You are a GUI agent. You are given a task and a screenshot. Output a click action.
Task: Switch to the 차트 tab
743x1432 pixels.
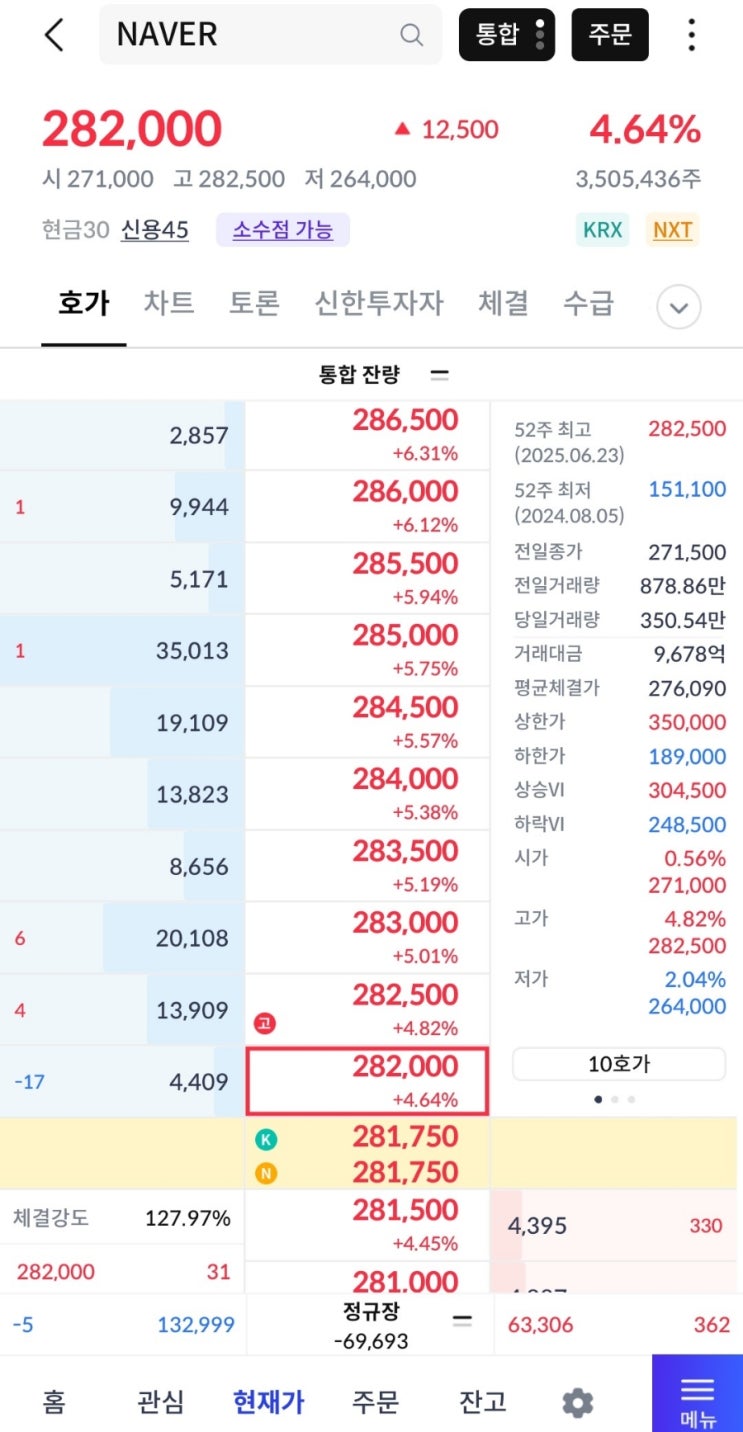coord(169,303)
